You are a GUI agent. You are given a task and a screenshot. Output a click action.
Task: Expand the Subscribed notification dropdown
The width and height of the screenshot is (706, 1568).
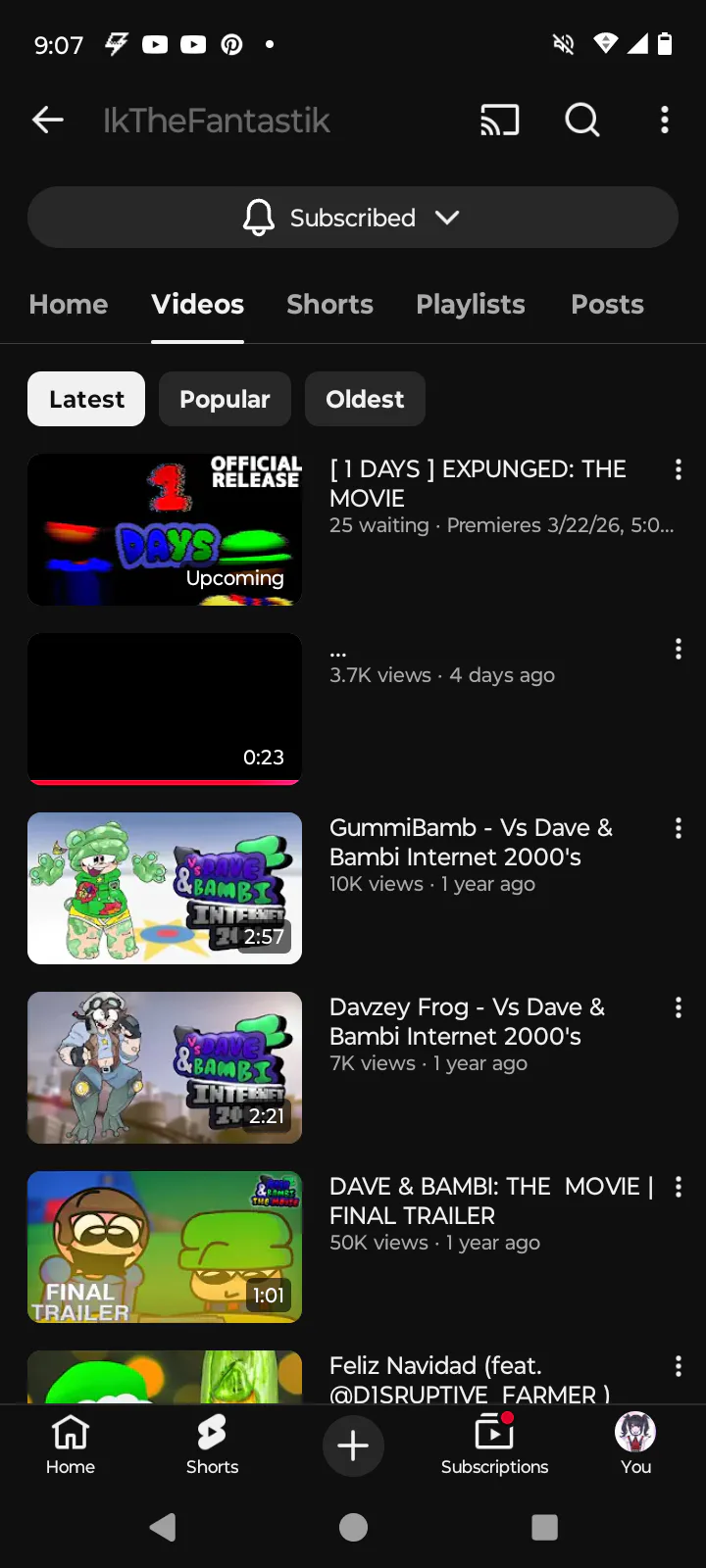tap(353, 218)
